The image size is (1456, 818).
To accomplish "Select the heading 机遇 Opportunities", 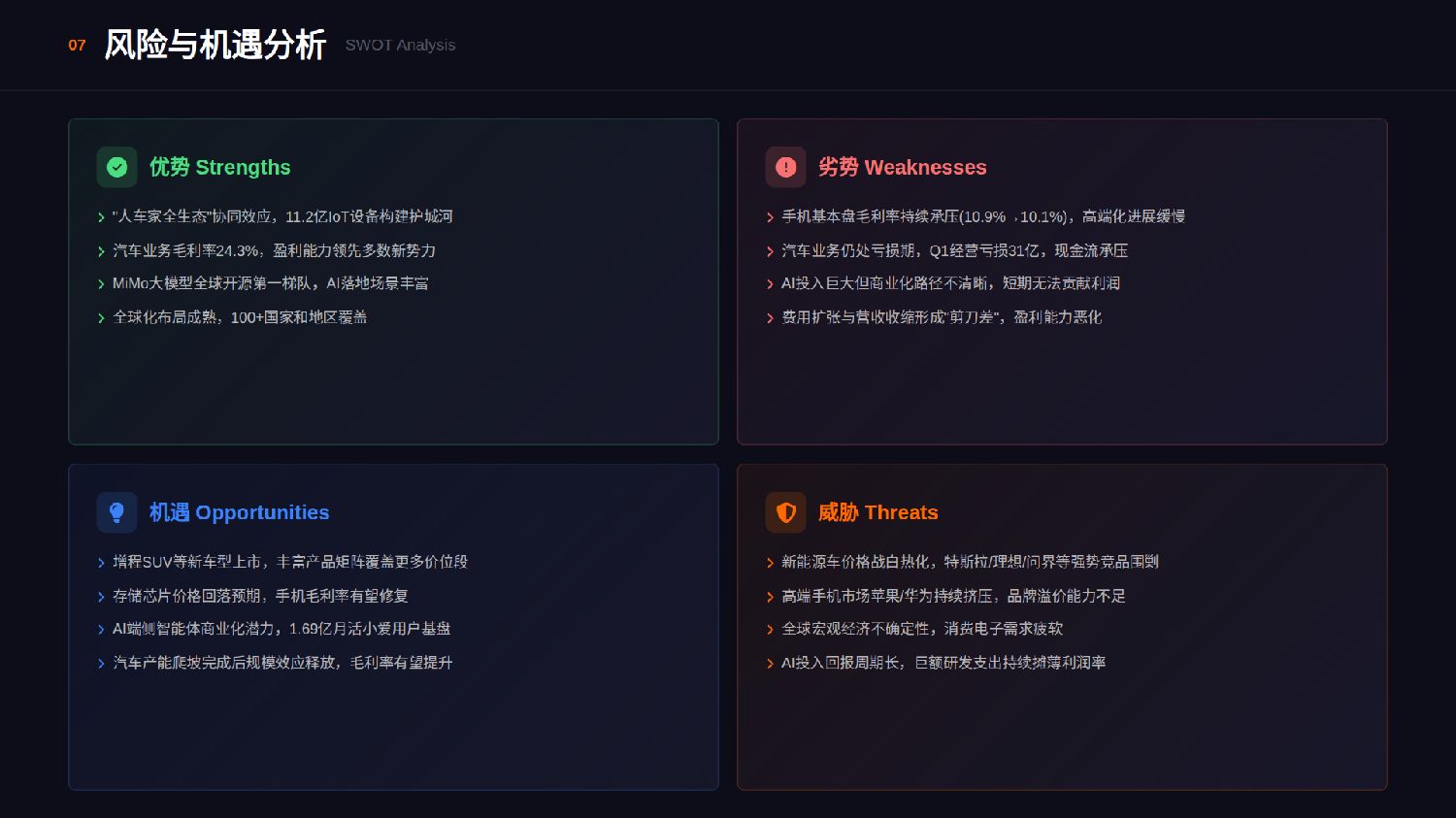I will (x=239, y=512).
